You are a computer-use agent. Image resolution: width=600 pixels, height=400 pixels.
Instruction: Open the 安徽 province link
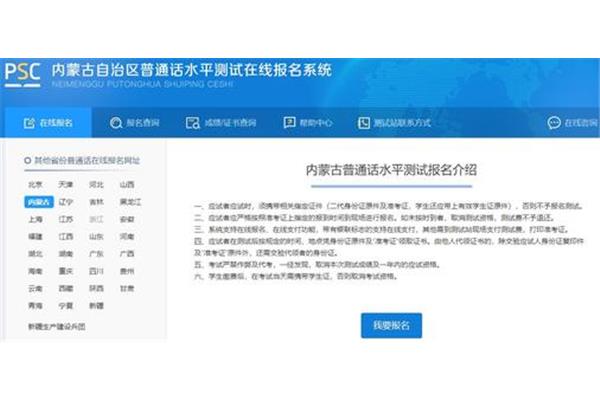[127, 219]
